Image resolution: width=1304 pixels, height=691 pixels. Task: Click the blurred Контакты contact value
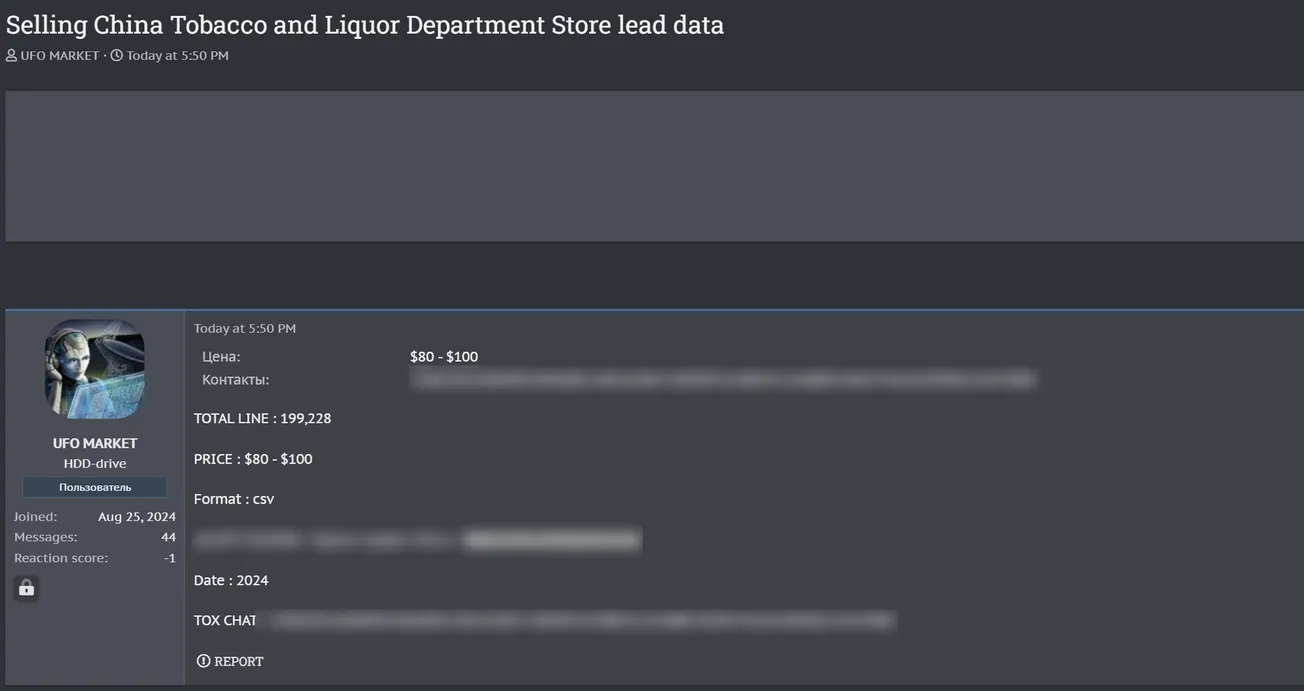pos(722,380)
